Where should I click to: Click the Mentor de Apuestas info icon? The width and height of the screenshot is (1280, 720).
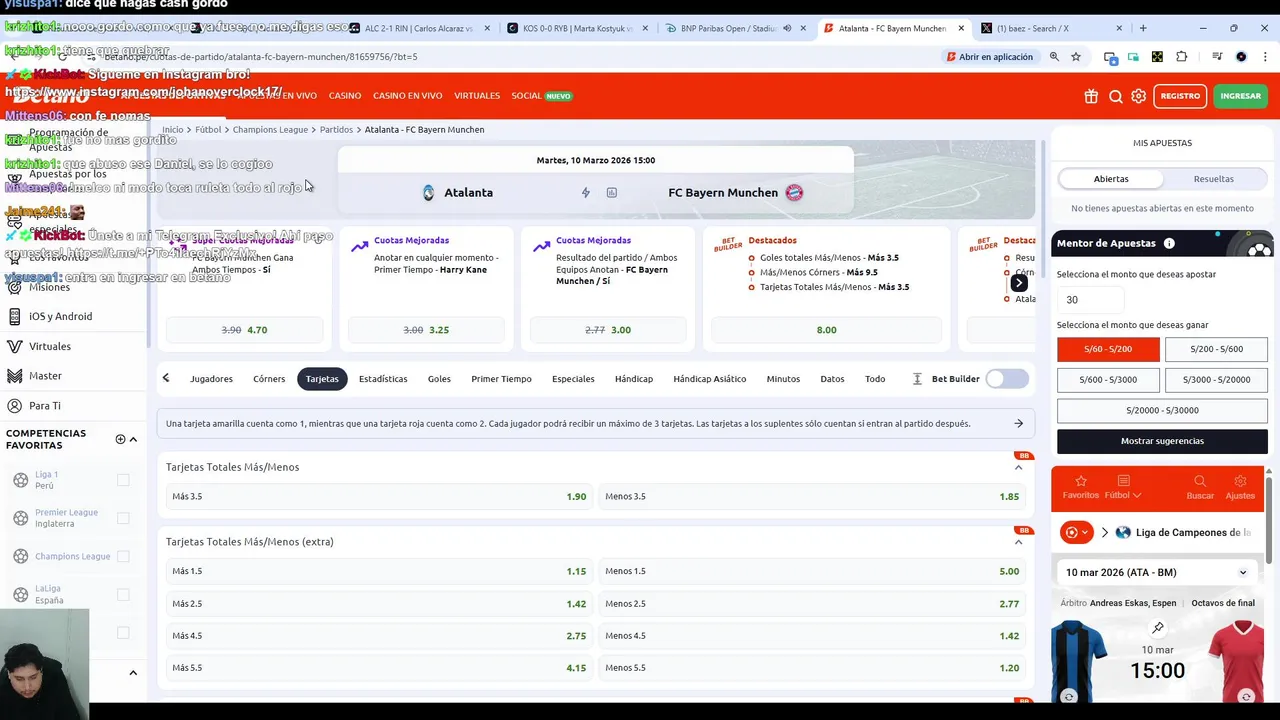click(x=1169, y=243)
